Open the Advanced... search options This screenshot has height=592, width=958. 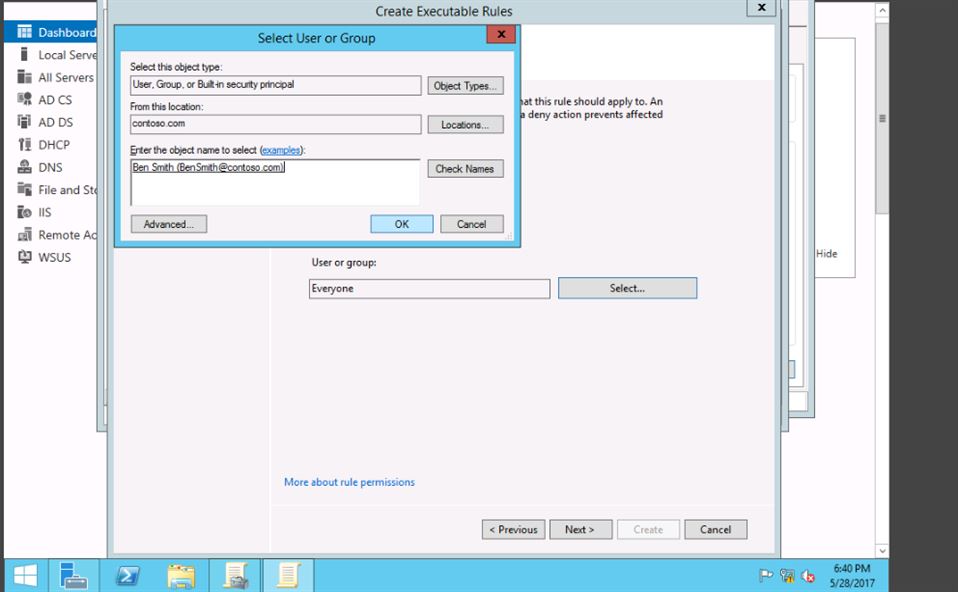[169, 224]
